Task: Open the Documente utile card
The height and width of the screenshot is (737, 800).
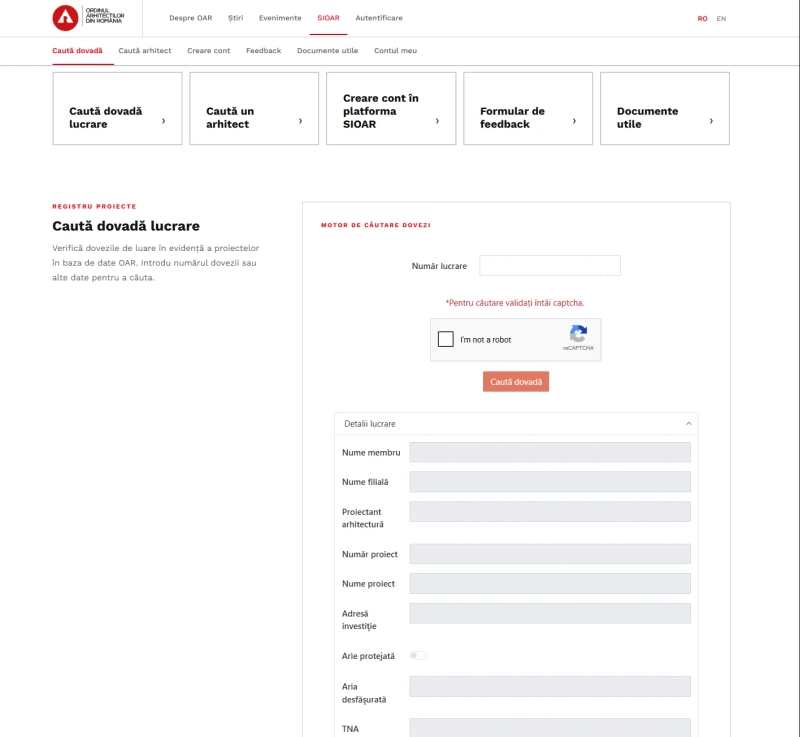Action: 665,108
